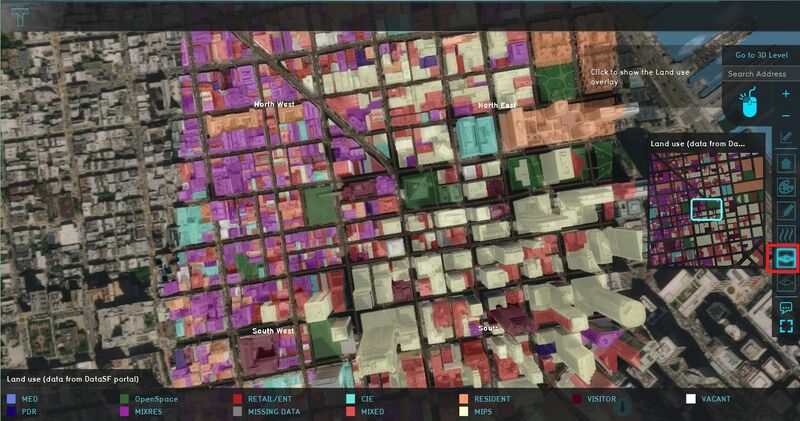Click the North West map label
The image size is (800, 421).
click(274, 104)
